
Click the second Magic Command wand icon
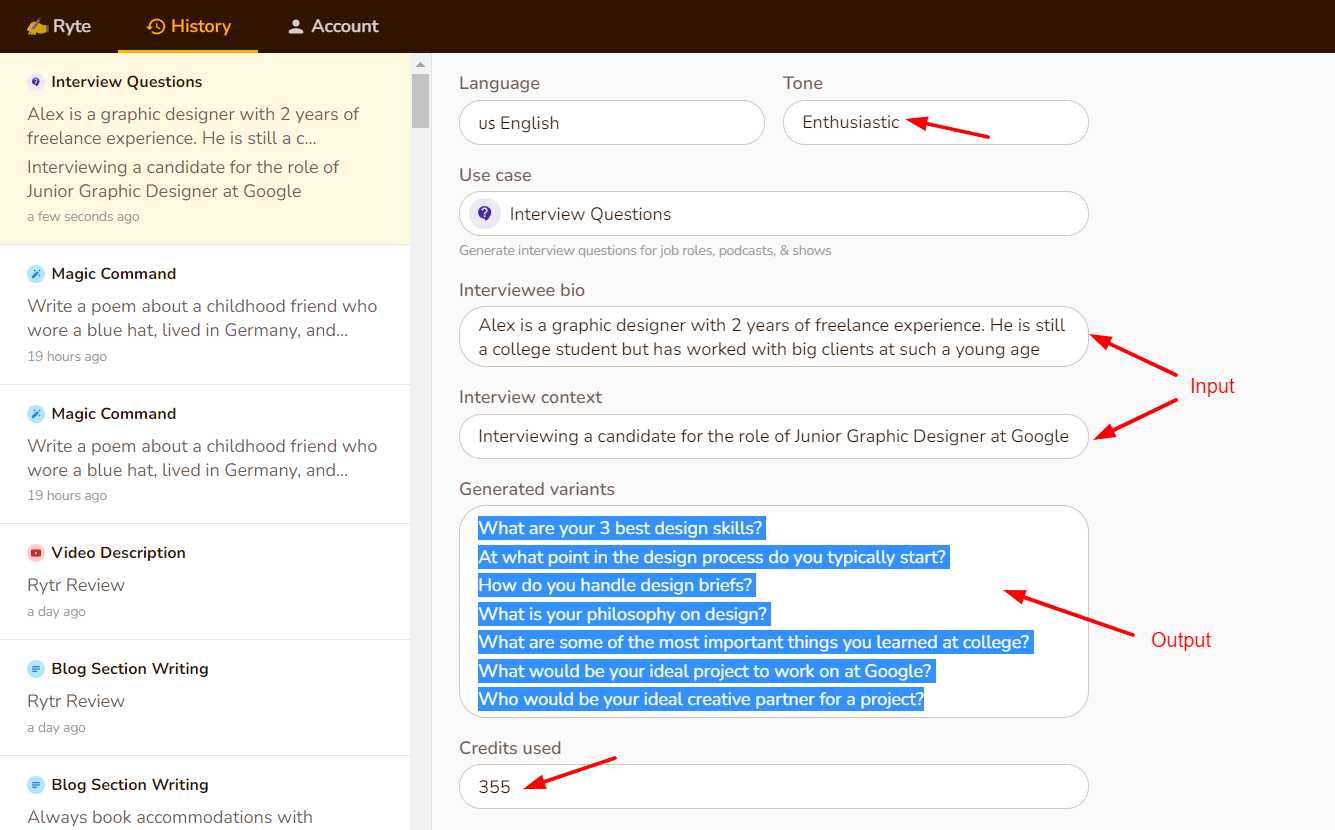pos(36,414)
